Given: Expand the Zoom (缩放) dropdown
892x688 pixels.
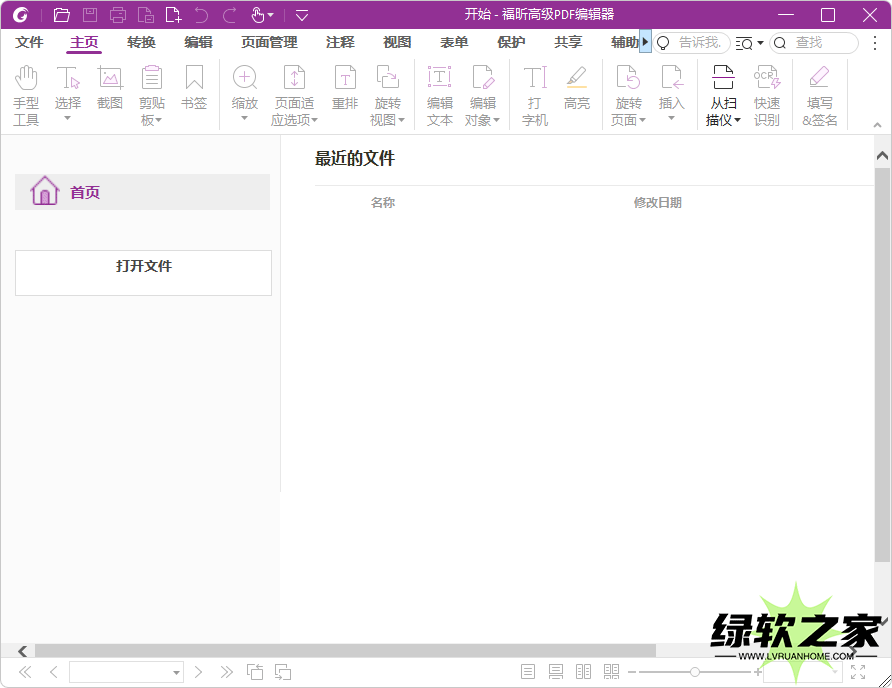Looking at the screenshot, I should [244, 119].
